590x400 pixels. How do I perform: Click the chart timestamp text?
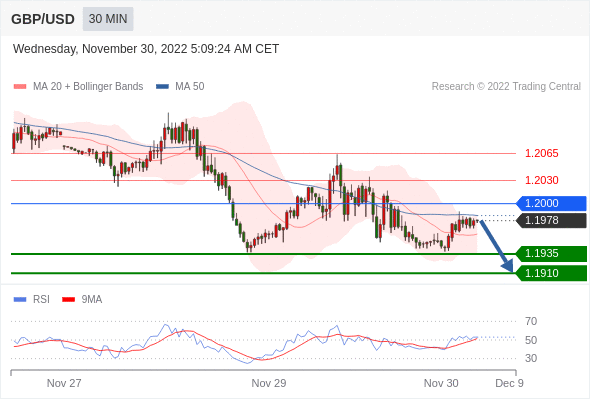point(146,49)
